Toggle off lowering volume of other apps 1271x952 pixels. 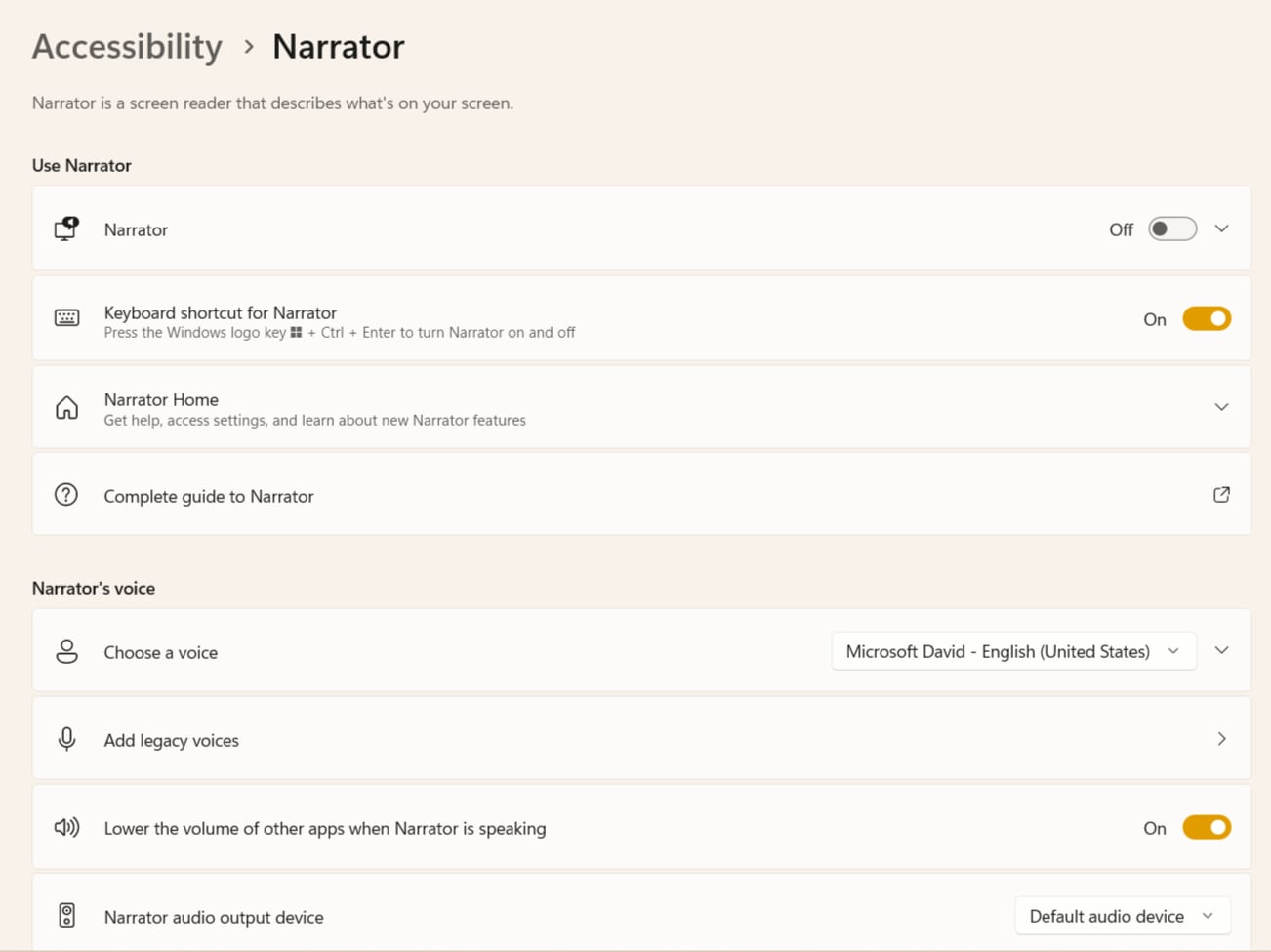pyautogui.click(x=1207, y=828)
